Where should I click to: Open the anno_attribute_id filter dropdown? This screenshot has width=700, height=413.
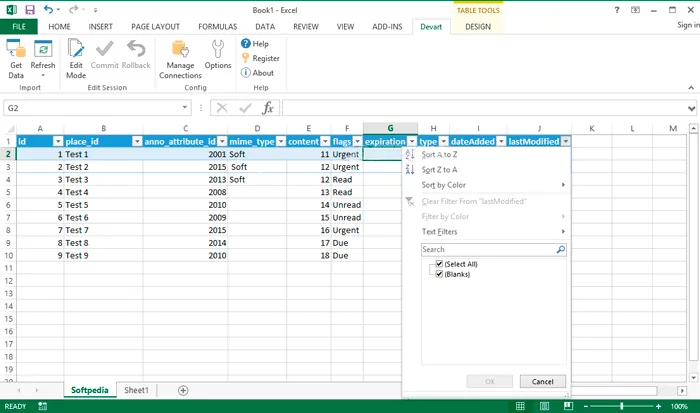point(222,142)
